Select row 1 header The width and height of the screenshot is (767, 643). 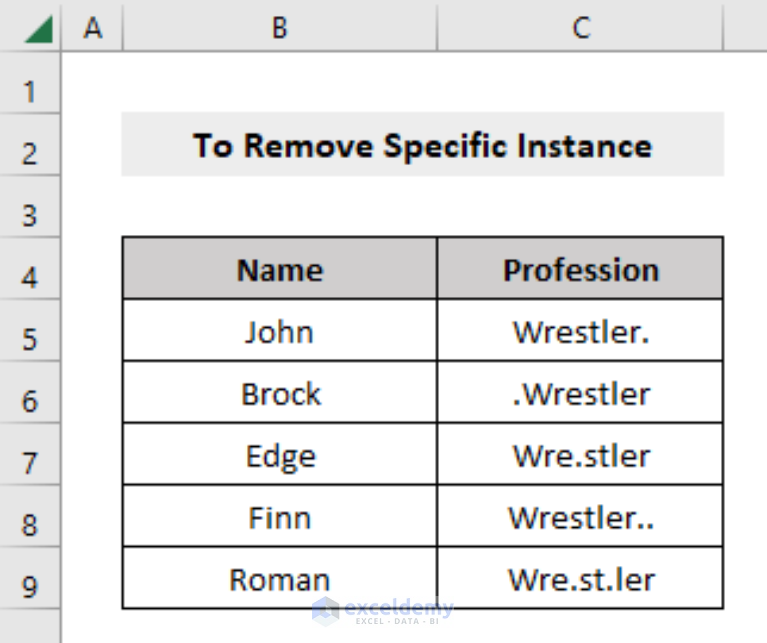pyautogui.click(x=30, y=83)
